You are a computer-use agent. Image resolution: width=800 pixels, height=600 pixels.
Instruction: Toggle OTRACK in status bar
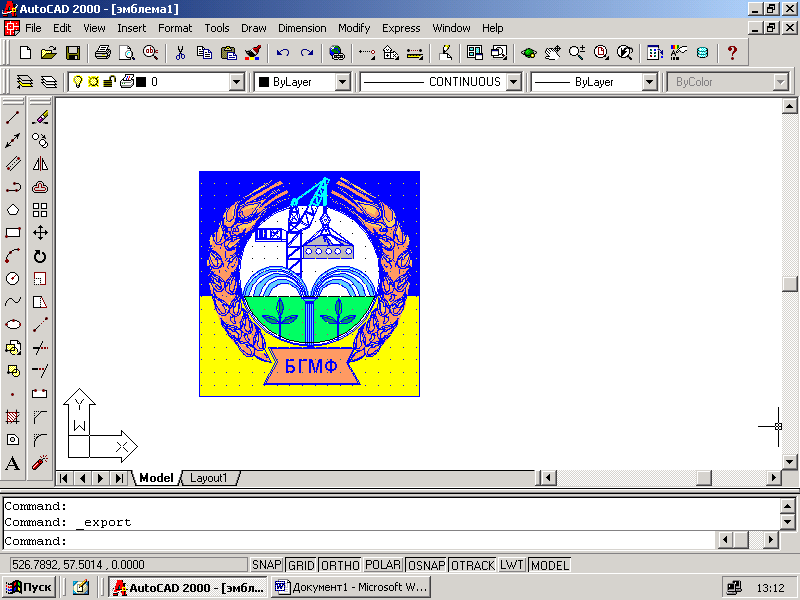click(x=473, y=565)
